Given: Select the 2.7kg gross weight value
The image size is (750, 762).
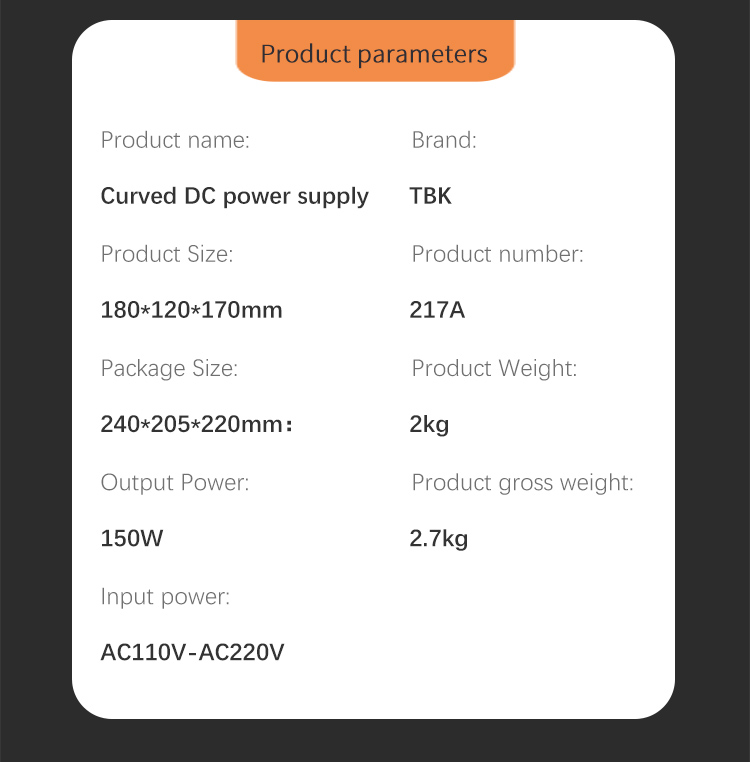Looking at the screenshot, I should (439, 539).
